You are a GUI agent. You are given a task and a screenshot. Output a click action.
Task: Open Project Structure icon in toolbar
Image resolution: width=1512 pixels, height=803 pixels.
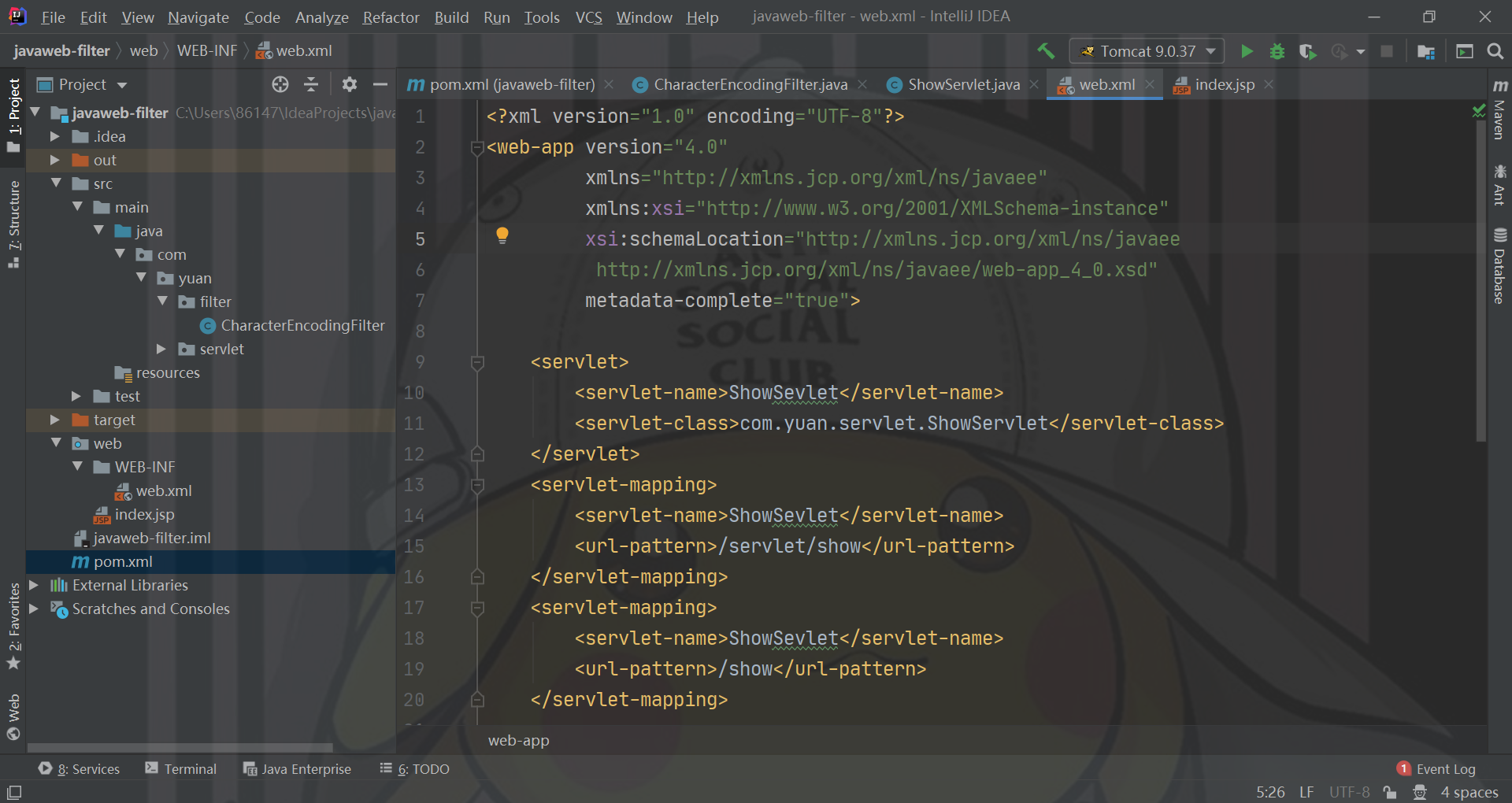pos(1425,51)
